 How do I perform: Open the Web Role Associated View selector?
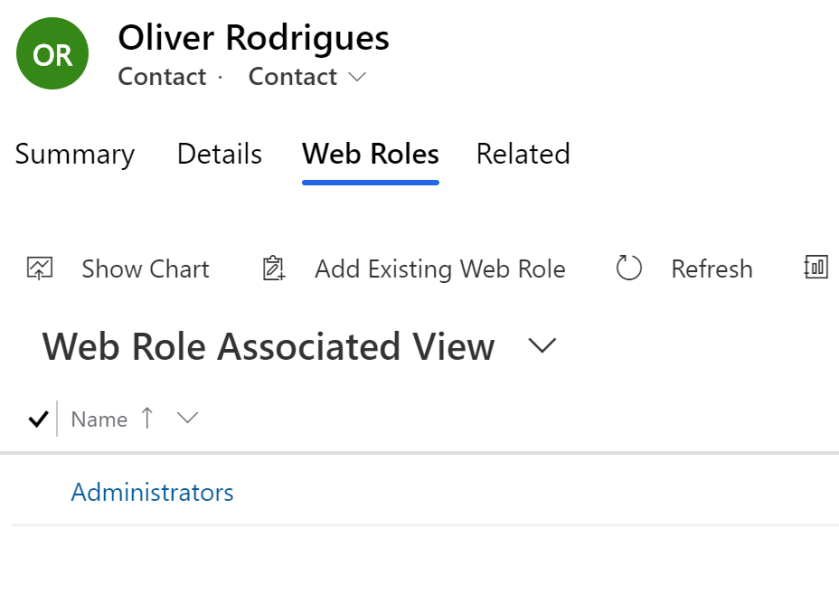click(543, 346)
